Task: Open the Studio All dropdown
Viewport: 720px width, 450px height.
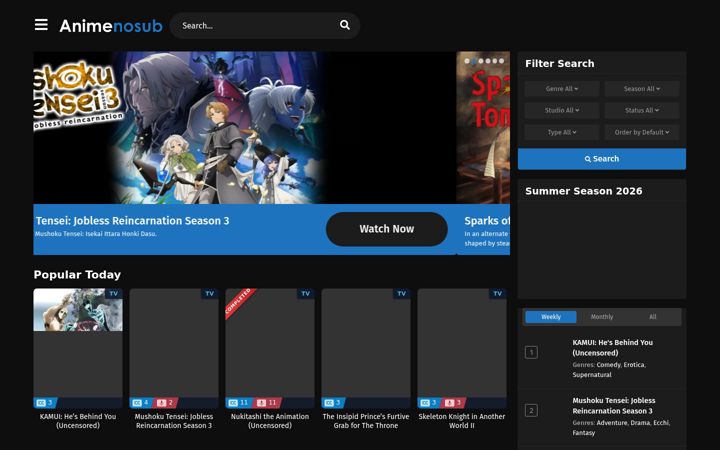Action: click(x=562, y=110)
